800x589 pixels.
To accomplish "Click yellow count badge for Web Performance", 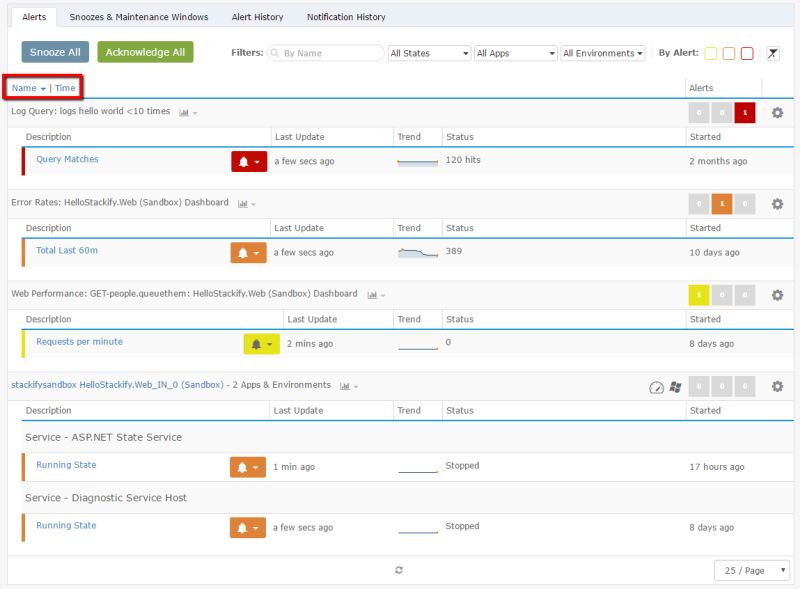I will pyautogui.click(x=699, y=295).
